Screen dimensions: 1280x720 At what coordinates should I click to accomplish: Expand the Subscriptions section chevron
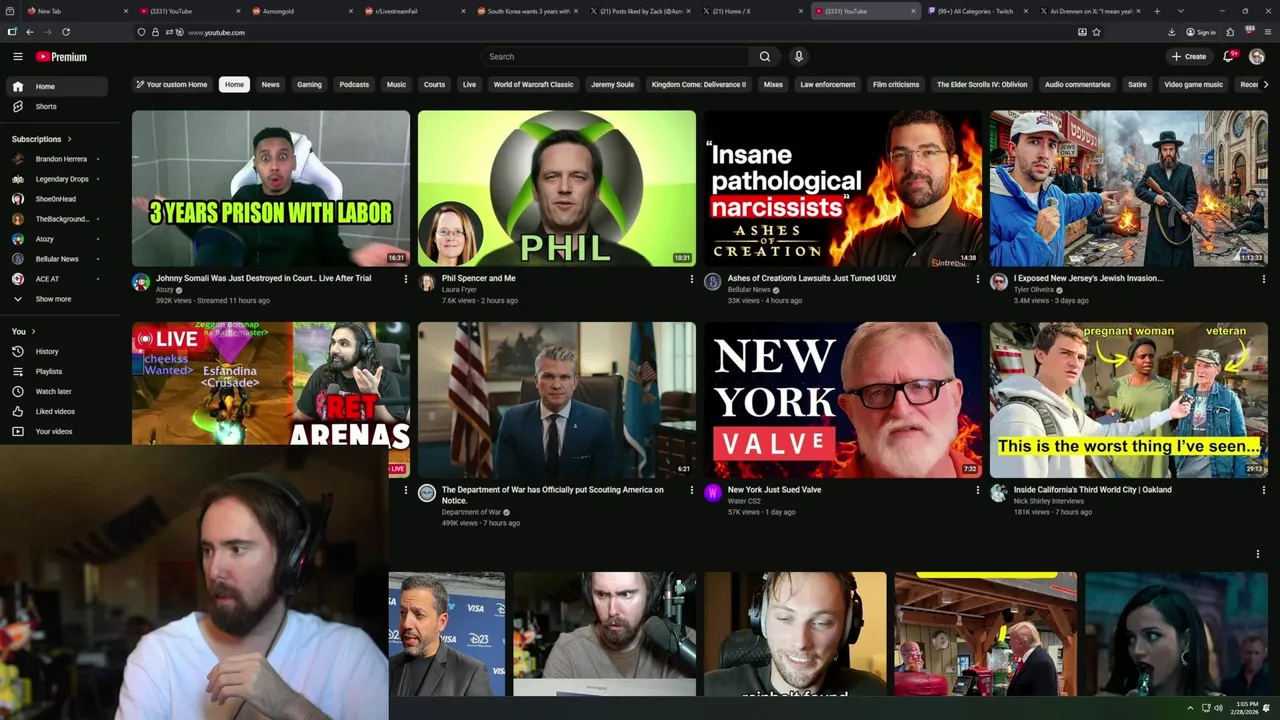click(x=69, y=139)
